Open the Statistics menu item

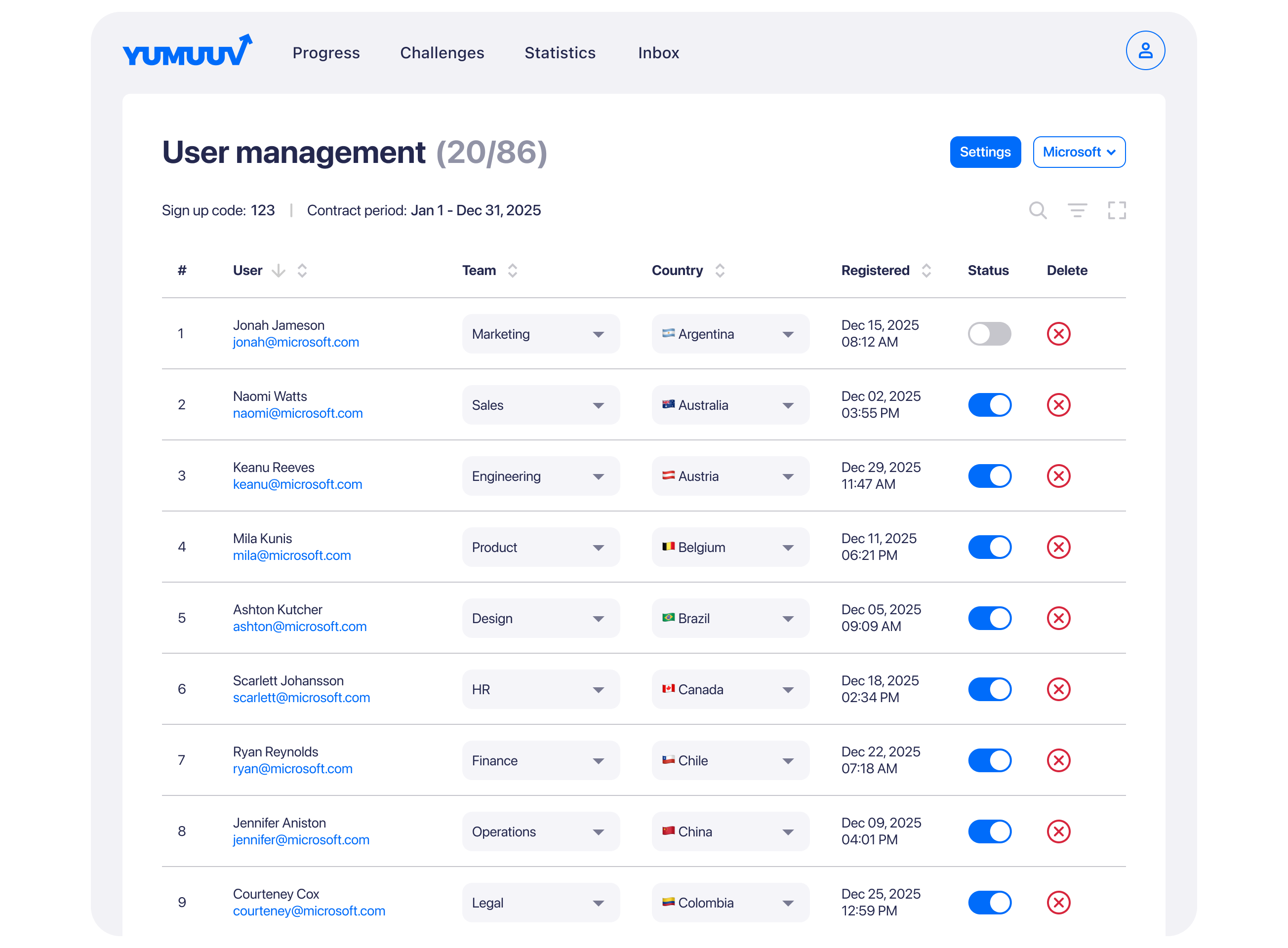pyautogui.click(x=560, y=53)
